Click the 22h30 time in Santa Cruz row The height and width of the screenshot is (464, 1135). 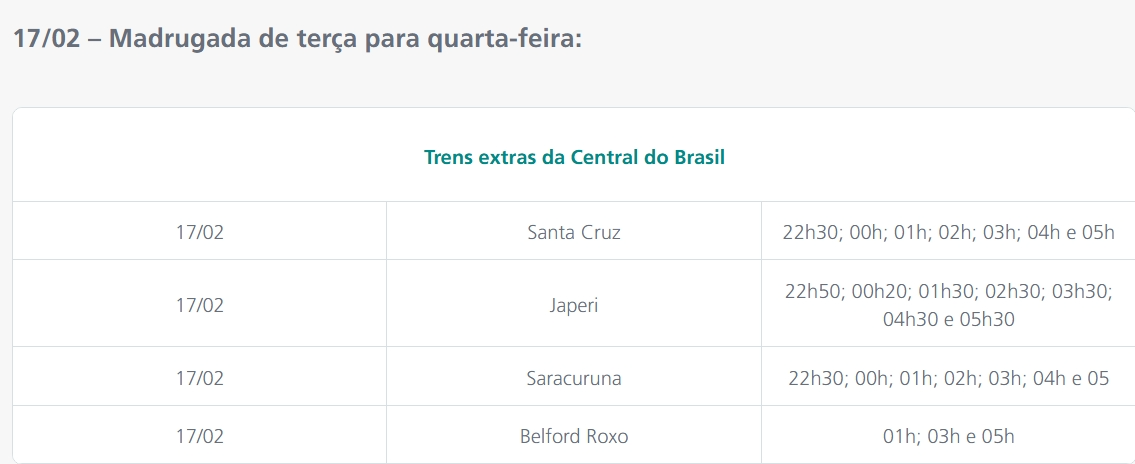tap(810, 232)
